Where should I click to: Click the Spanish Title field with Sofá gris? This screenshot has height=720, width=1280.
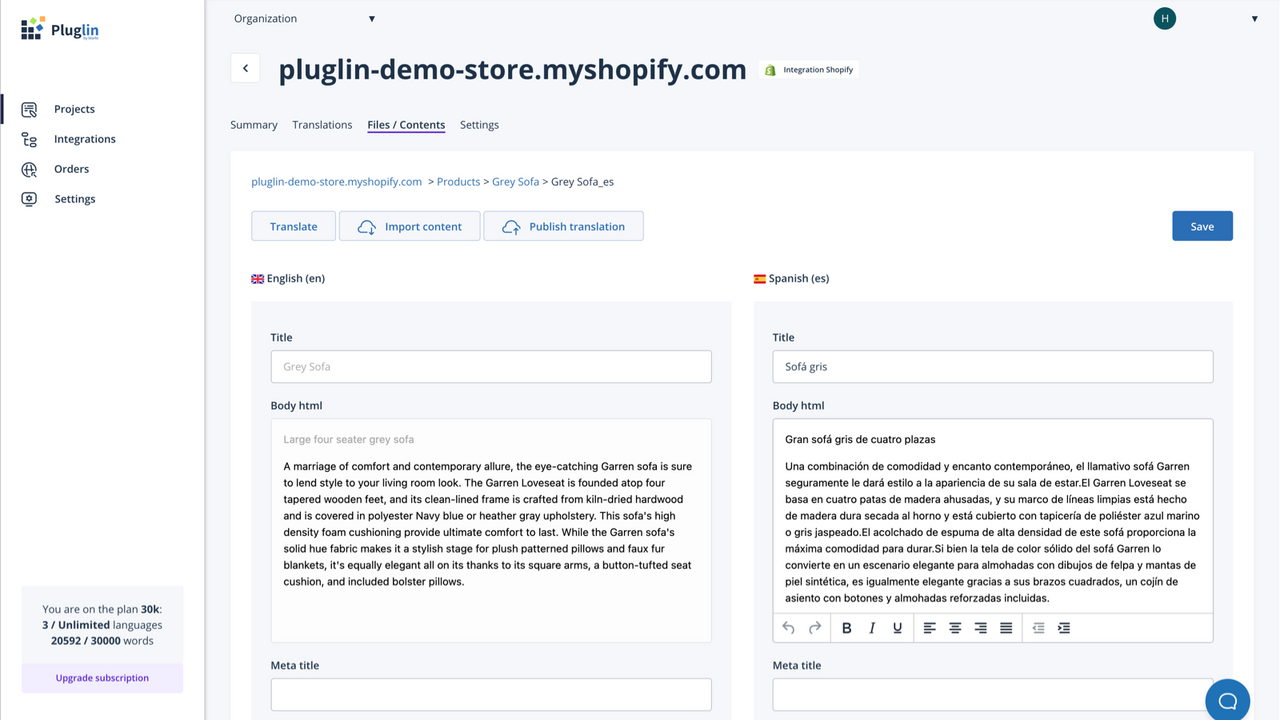[993, 366]
